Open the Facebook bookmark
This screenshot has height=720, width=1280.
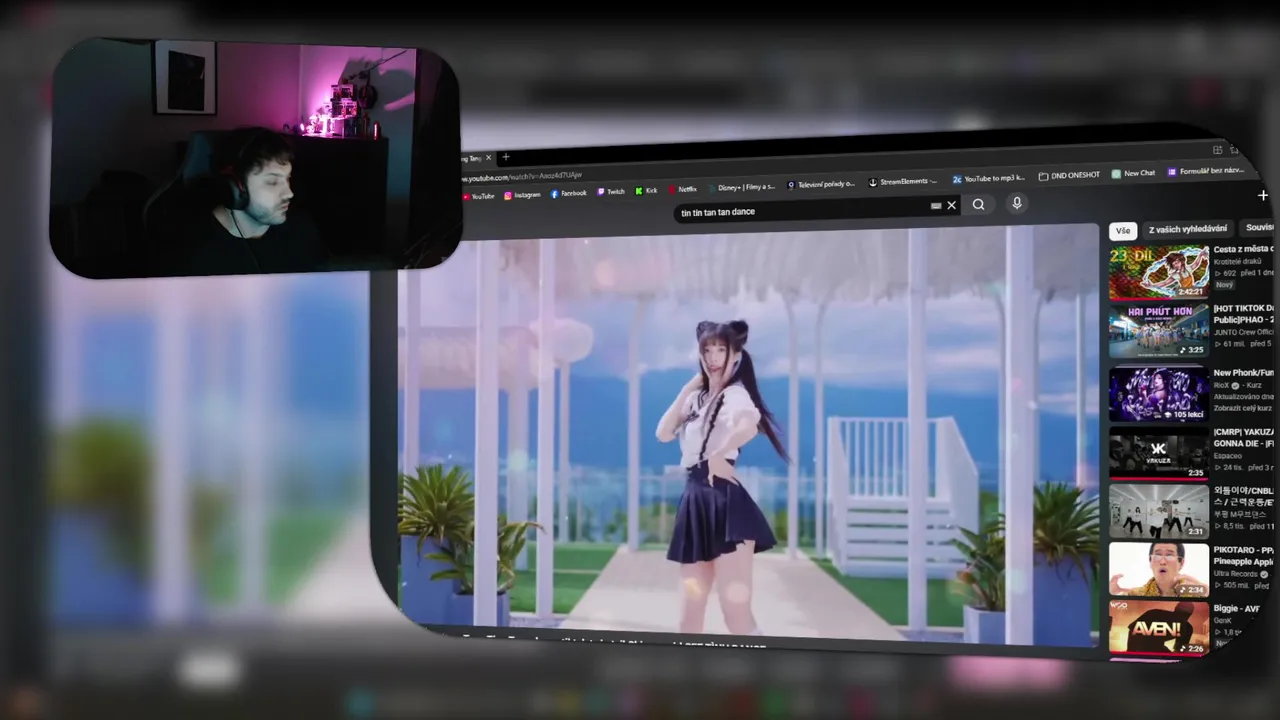(x=568, y=193)
